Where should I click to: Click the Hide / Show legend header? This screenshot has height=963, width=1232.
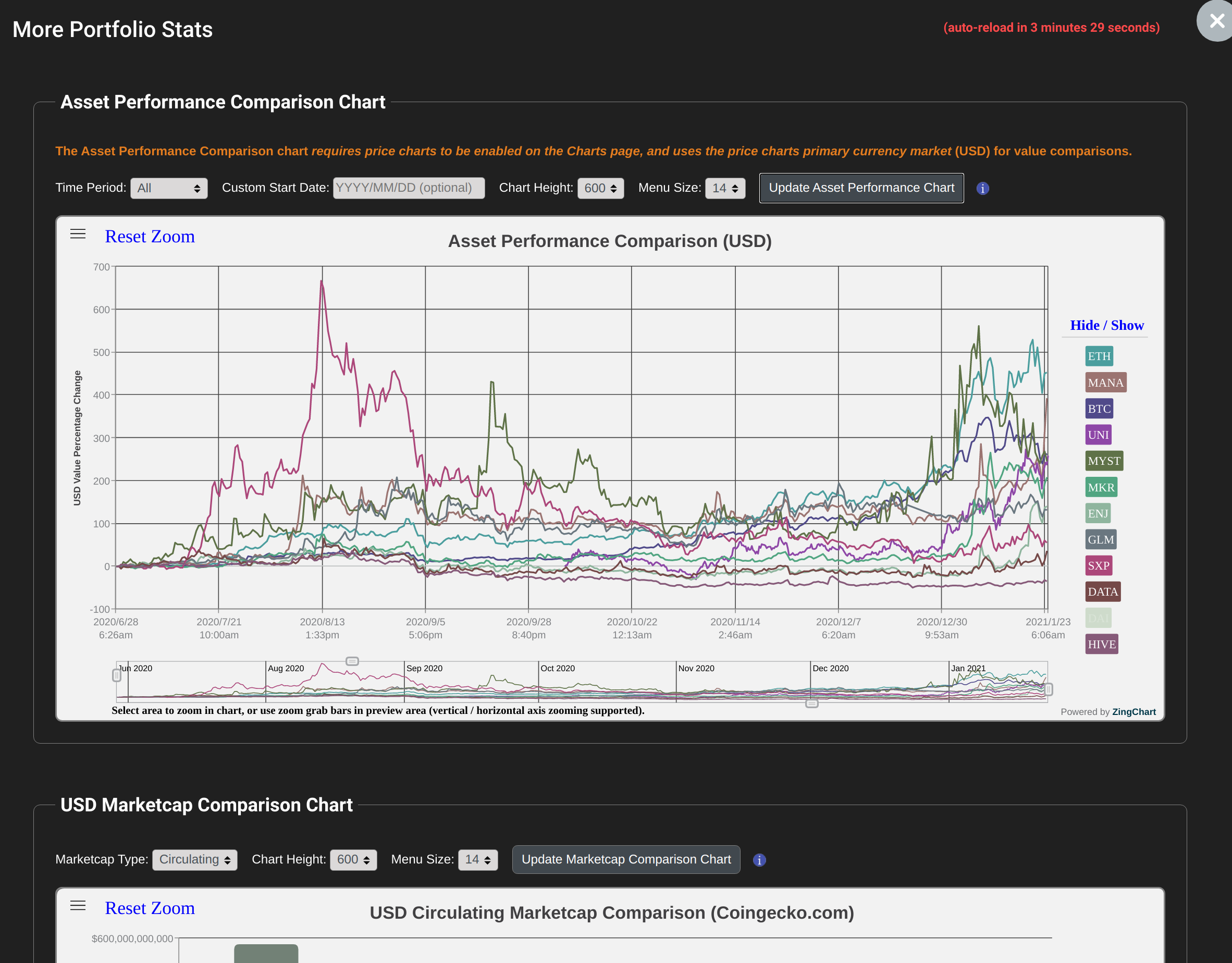click(x=1107, y=326)
